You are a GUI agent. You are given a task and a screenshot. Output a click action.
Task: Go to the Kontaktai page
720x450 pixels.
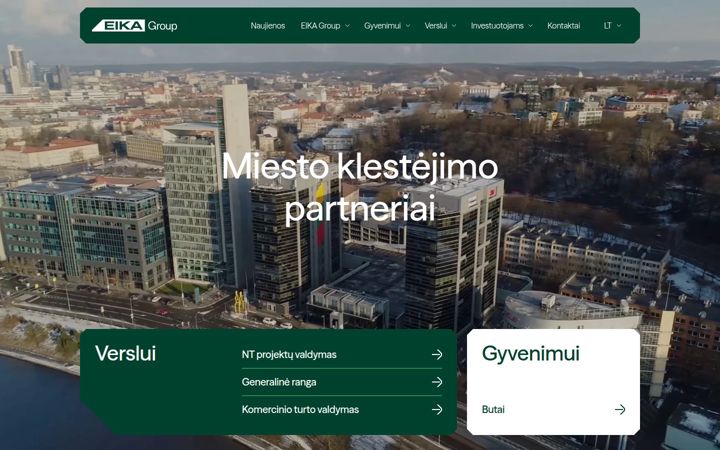pyautogui.click(x=563, y=26)
